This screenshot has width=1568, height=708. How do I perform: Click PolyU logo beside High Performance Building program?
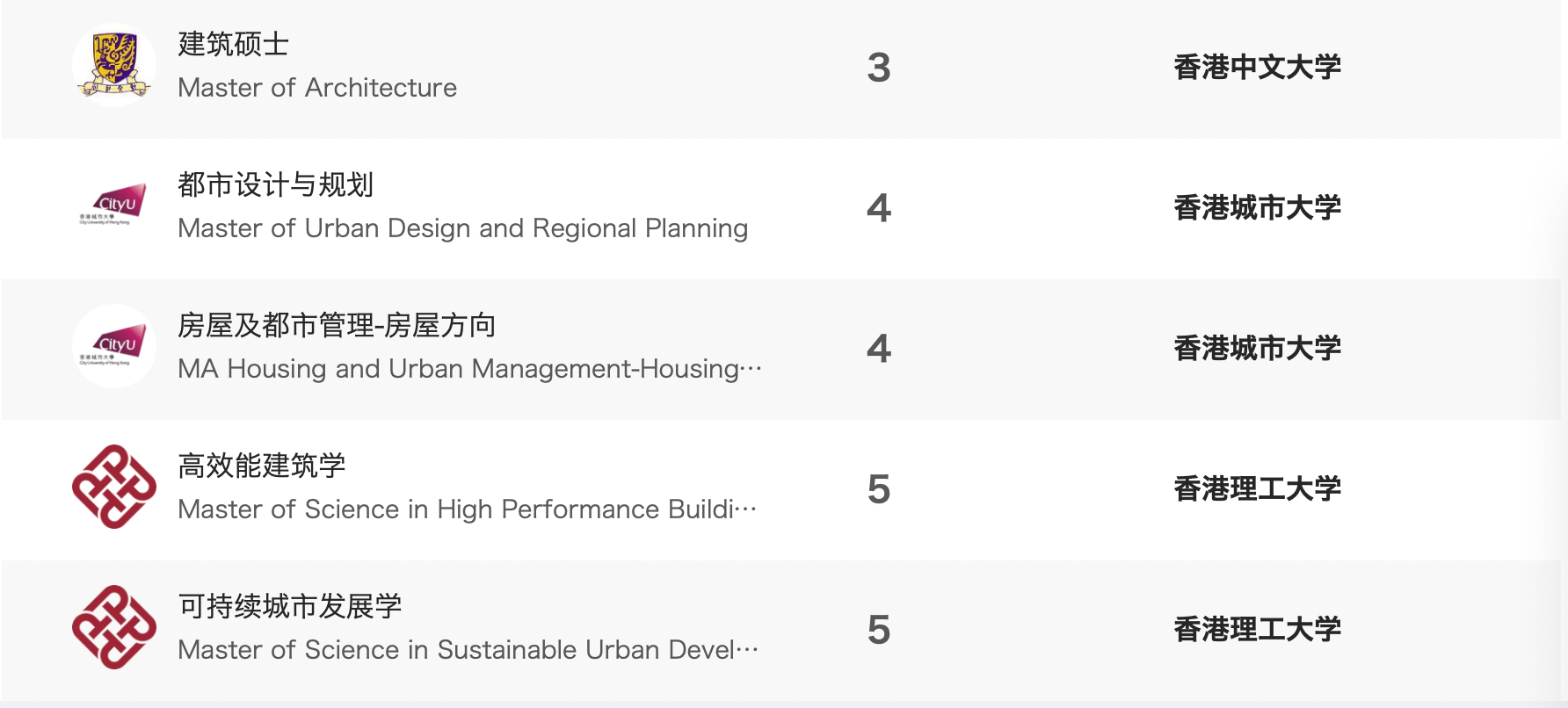pyautogui.click(x=113, y=487)
